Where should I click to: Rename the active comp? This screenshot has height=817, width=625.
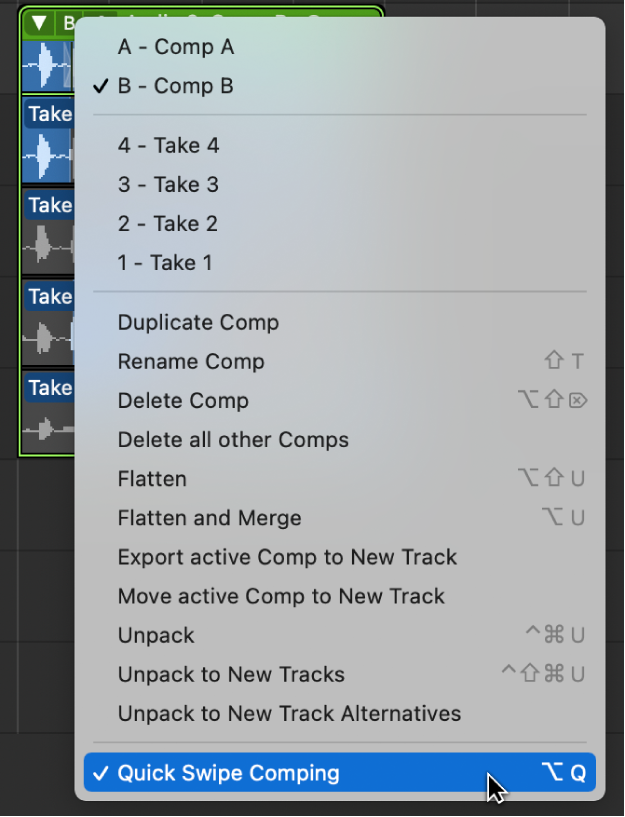click(x=190, y=361)
